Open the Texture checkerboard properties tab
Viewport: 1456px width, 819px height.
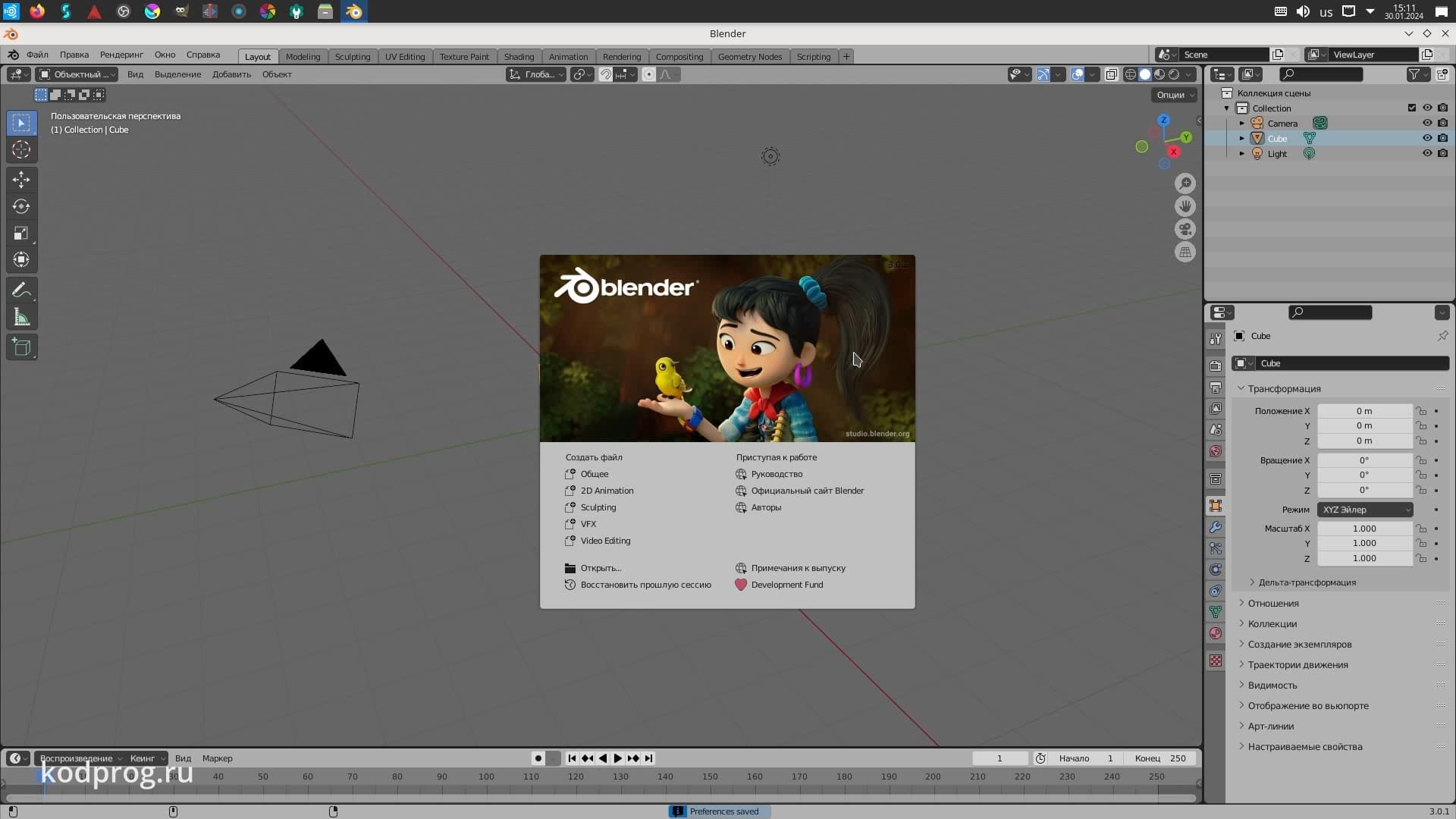[1216, 661]
